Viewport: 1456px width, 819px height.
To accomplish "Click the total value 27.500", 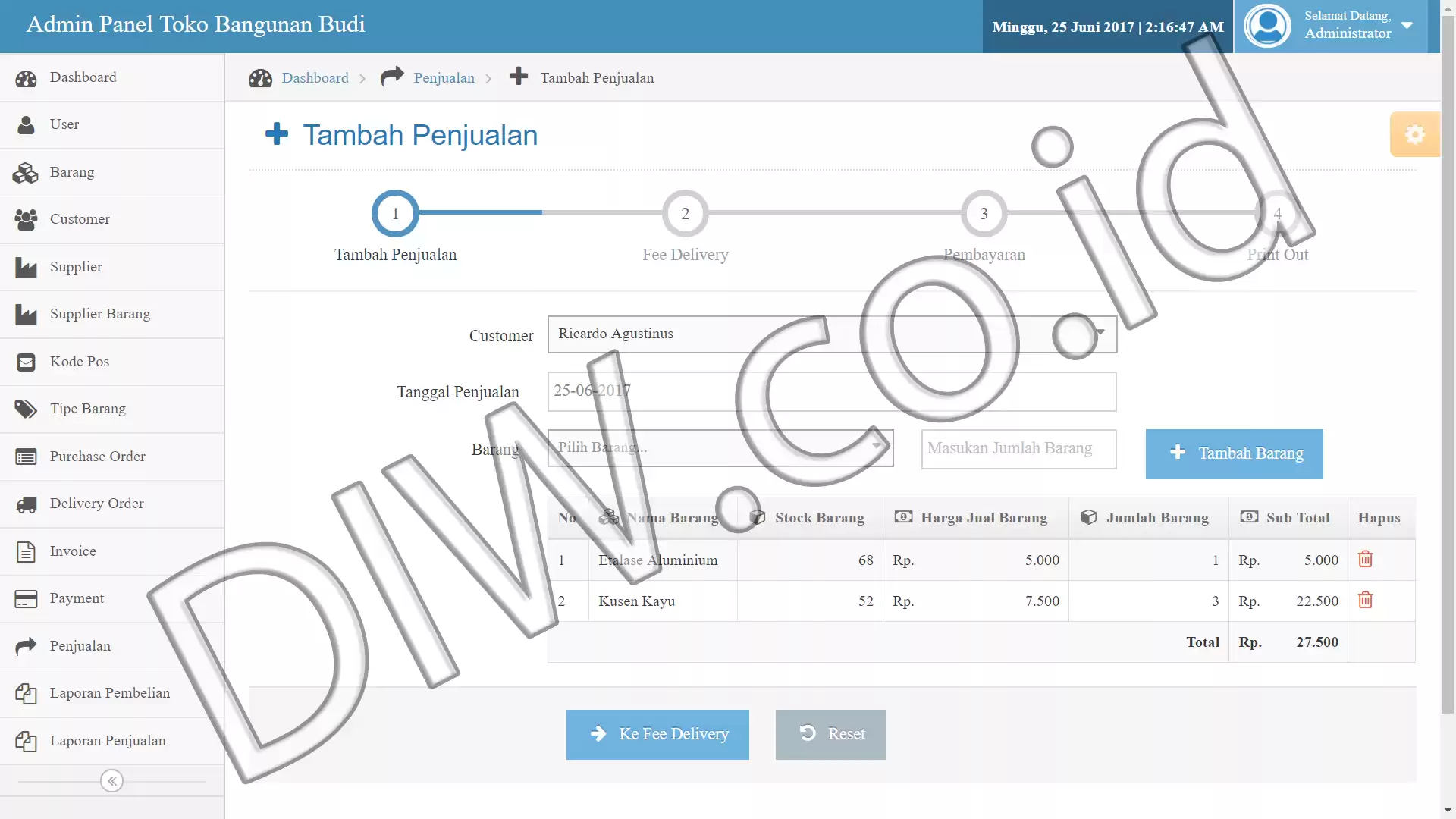I will [x=1316, y=642].
